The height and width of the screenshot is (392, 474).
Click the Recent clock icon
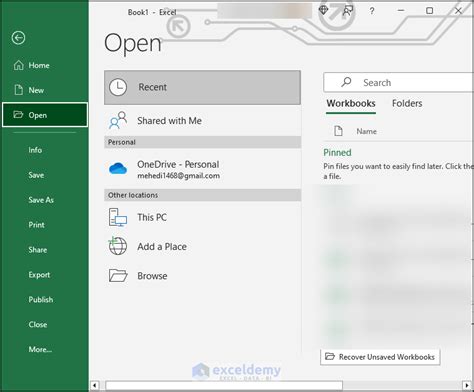point(118,87)
